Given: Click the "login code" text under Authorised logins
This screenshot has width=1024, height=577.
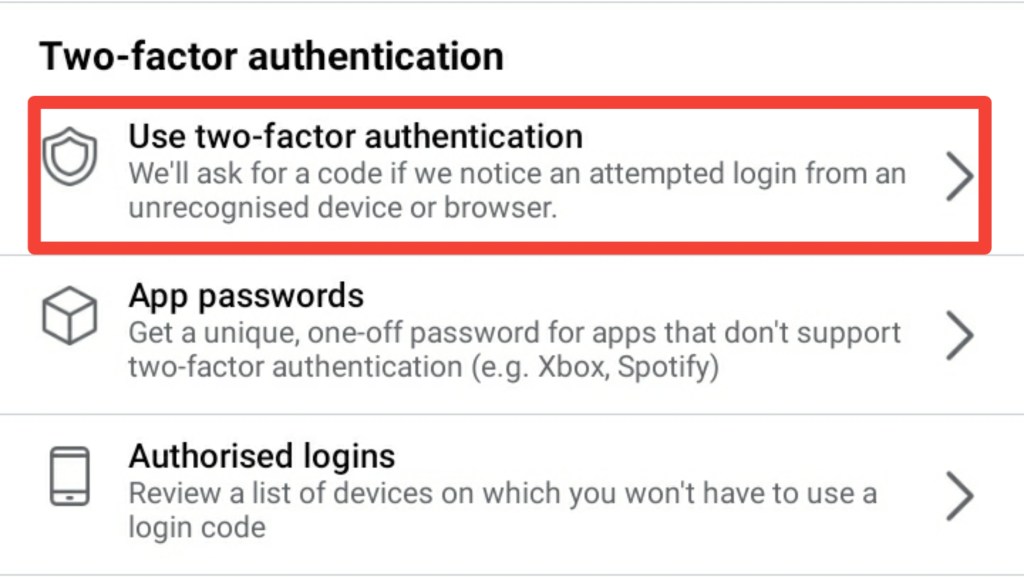Looking at the screenshot, I should point(196,527).
